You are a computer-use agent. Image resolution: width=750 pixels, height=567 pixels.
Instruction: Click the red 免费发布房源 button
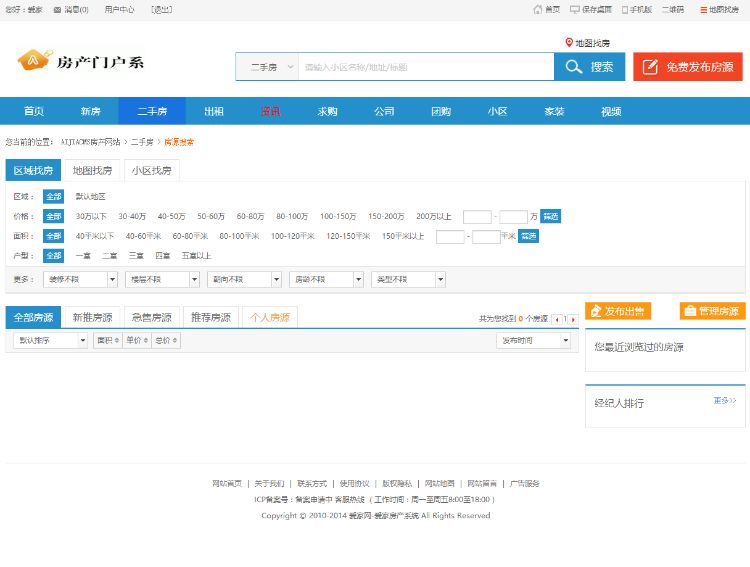coord(687,67)
